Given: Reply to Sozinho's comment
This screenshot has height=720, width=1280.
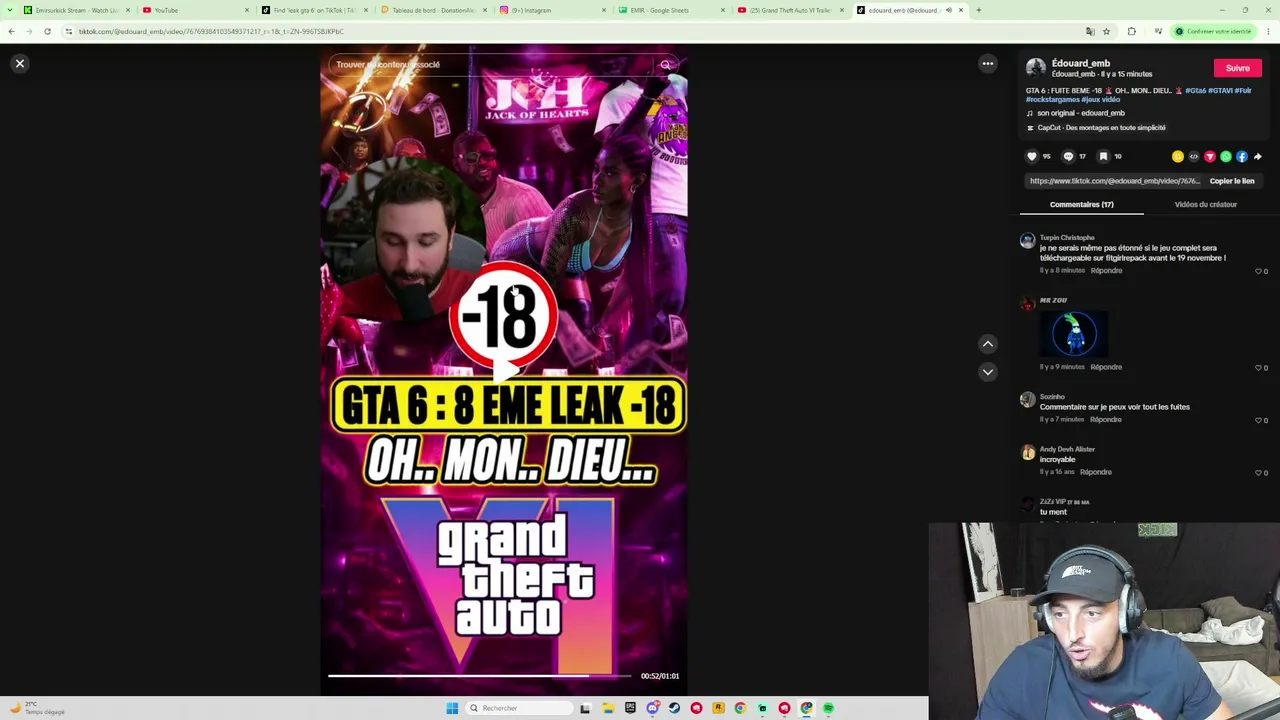Looking at the screenshot, I should click(x=1105, y=420).
